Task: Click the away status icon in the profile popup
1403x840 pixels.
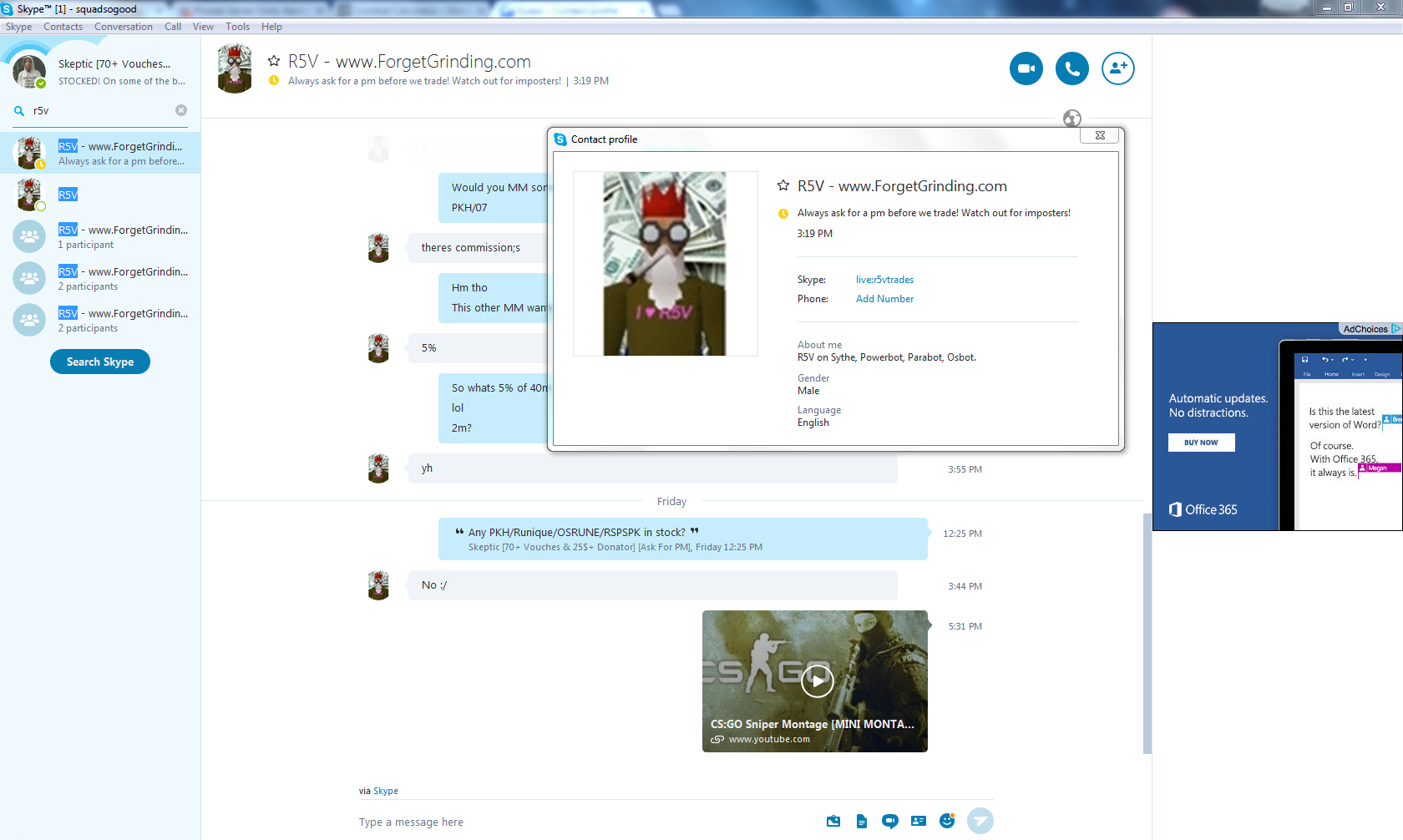Action: pyautogui.click(x=783, y=214)
